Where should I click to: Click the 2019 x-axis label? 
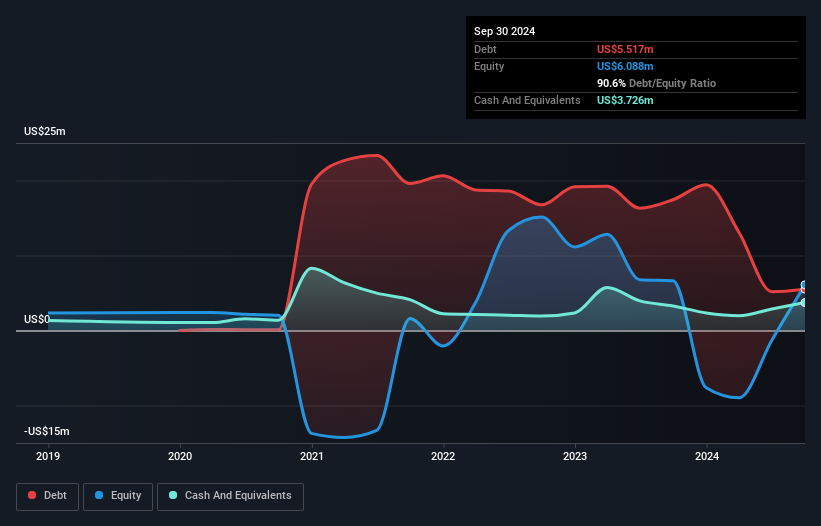click(48, 456)
